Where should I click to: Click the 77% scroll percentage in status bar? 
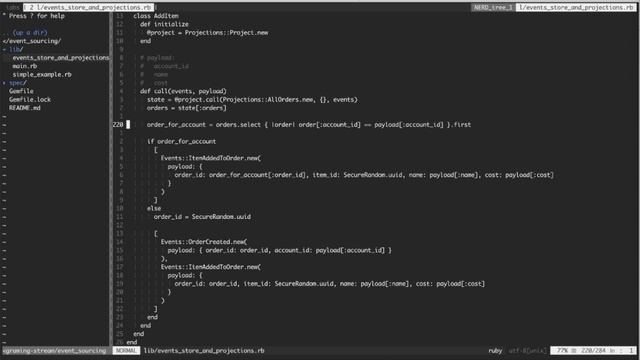(562, 351)
